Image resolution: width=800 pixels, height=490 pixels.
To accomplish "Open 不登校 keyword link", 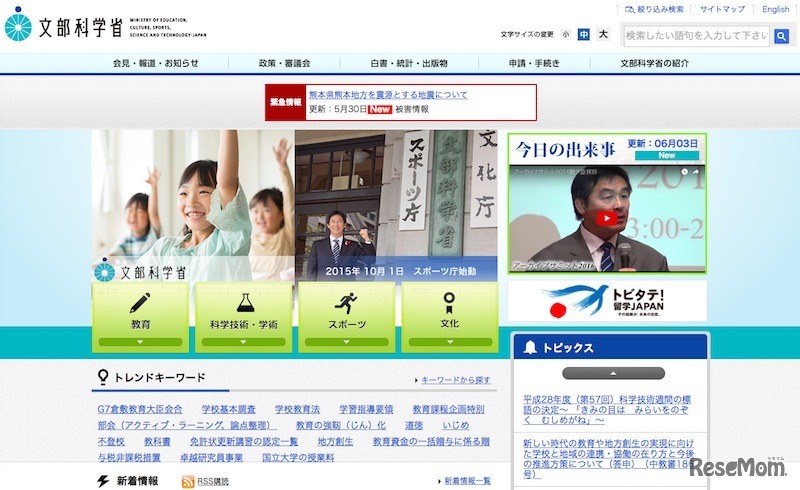I will 111,442.
